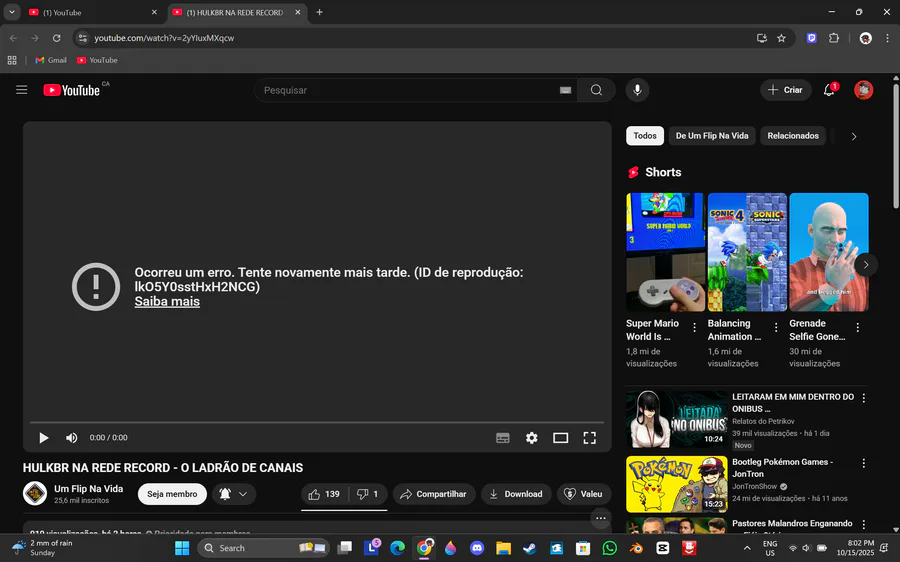Open the on-screen keyboard in search box

(x=565, y=90)
